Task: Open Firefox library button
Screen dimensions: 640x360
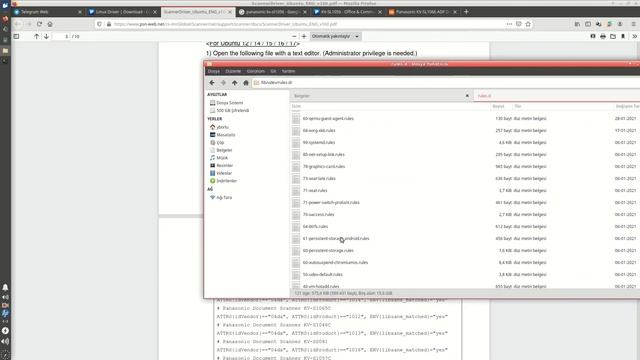Action: pos(577,24)
